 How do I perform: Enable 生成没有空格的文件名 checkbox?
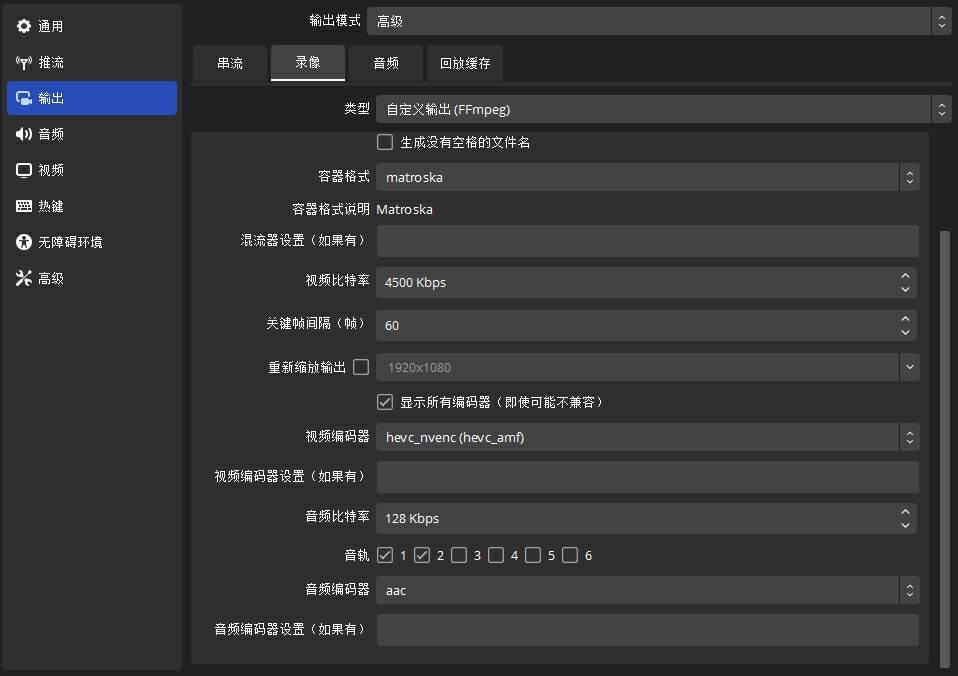point(385,142)
